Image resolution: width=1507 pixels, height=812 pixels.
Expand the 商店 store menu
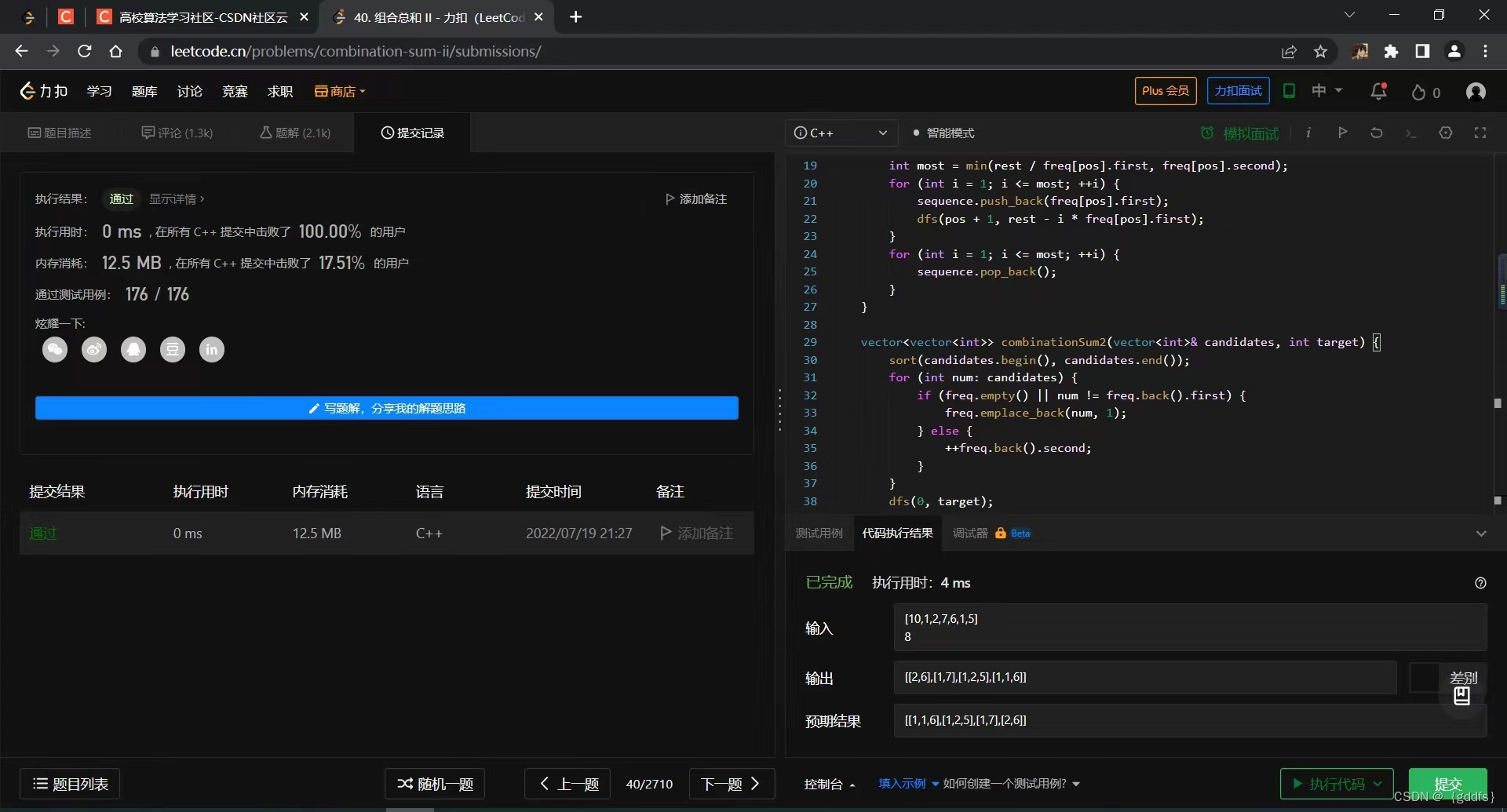coord(340,91)
